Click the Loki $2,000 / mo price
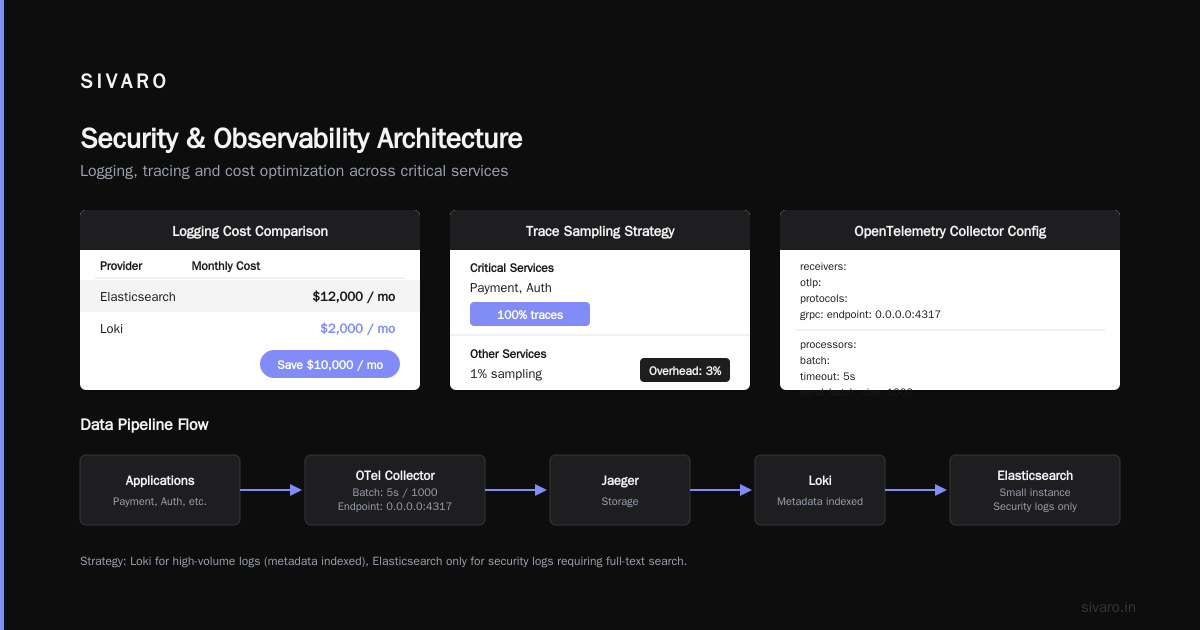The width and height of the screenshot is (1200, 630). [357, 328]
